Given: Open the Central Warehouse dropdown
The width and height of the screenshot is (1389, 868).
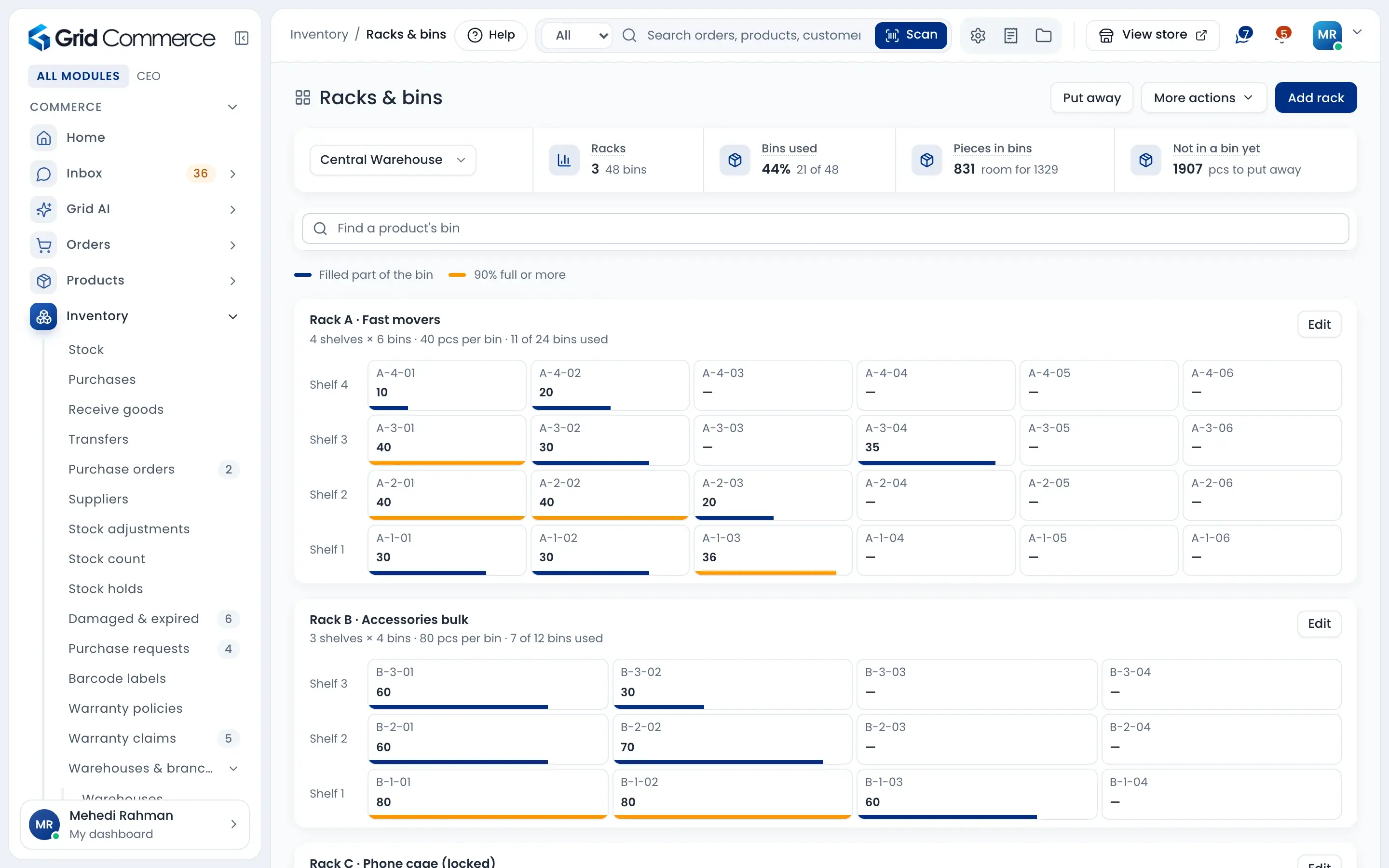Looking at the screenshot, I should tap(393, 160).
